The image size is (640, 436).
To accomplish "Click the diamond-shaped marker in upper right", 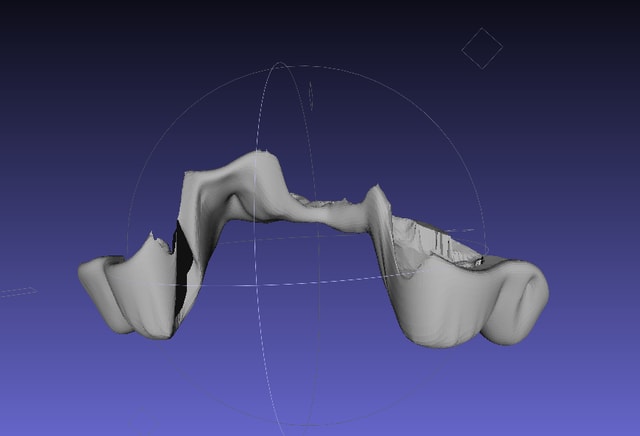I will click(x=482, y=48).
